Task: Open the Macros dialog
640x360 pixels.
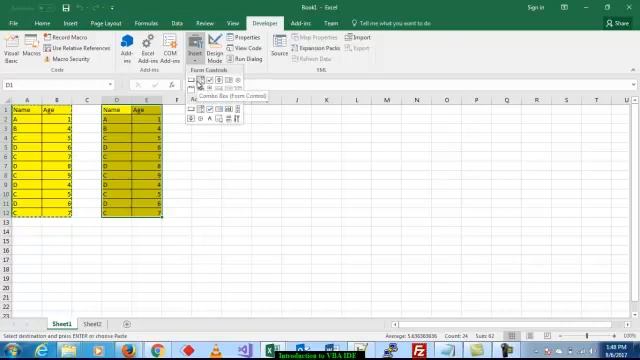Action: coord(31,46)
